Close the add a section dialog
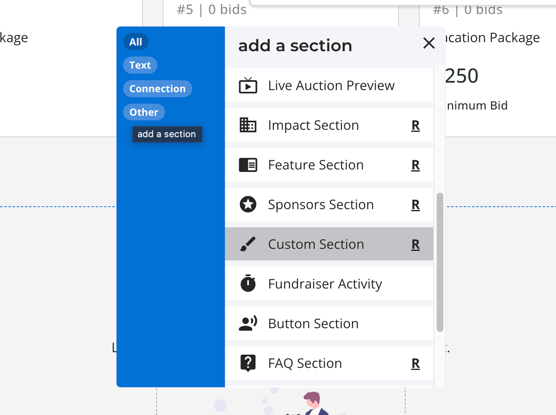 click(x=429, y=43)
